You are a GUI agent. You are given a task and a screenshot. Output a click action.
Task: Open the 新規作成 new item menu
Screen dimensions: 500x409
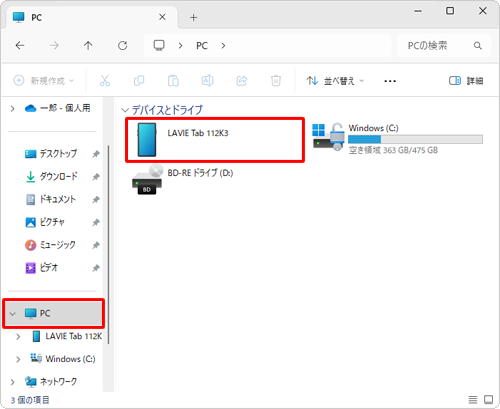(x=43, y=81)
